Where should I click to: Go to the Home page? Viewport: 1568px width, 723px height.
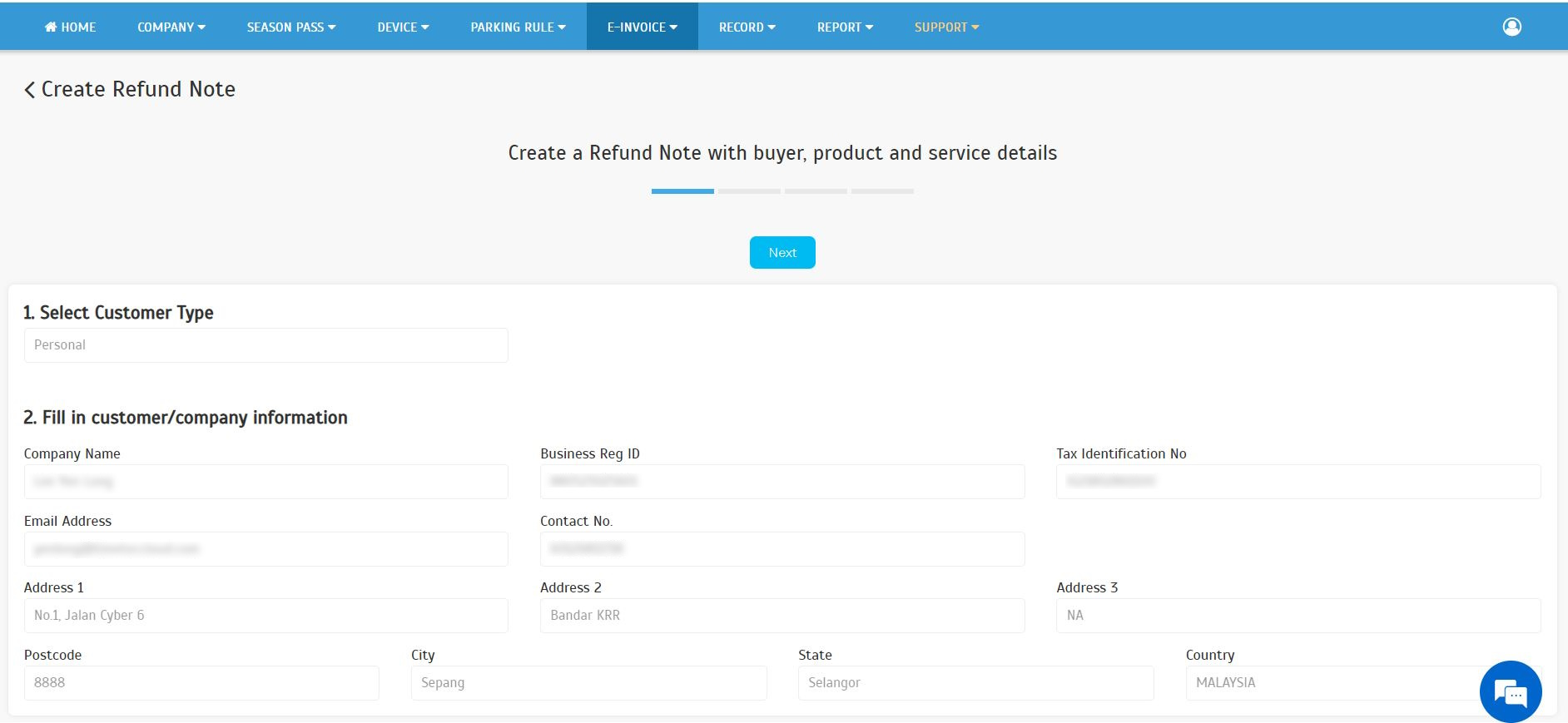tap(70, 27)
